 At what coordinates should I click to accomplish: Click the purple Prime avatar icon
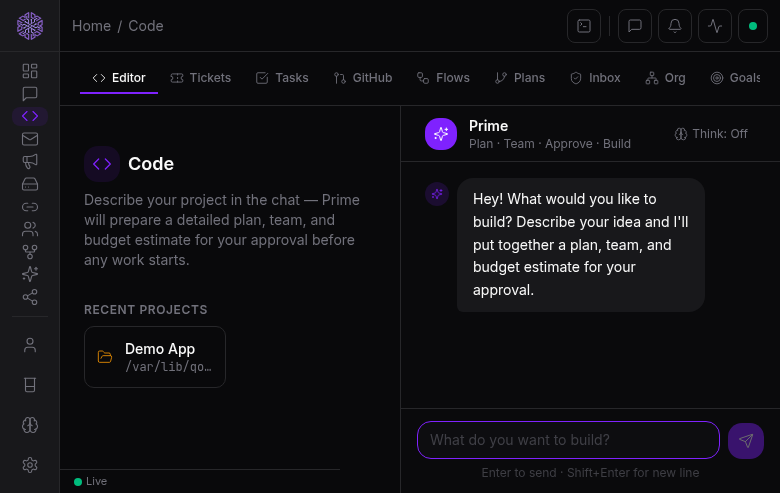pos(441,134)
